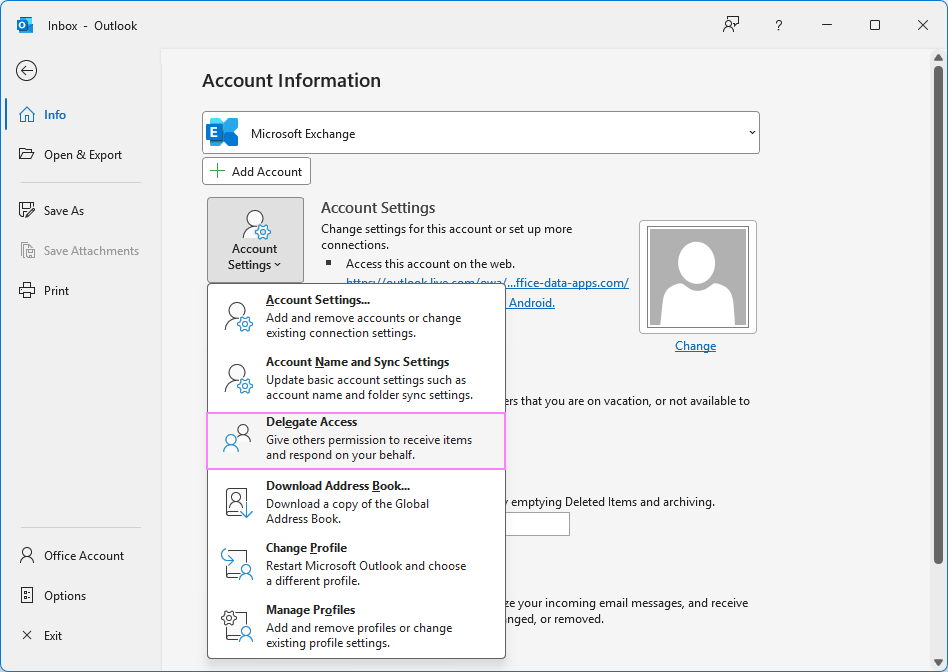Click the profile photo placeholder

[698, 277]
